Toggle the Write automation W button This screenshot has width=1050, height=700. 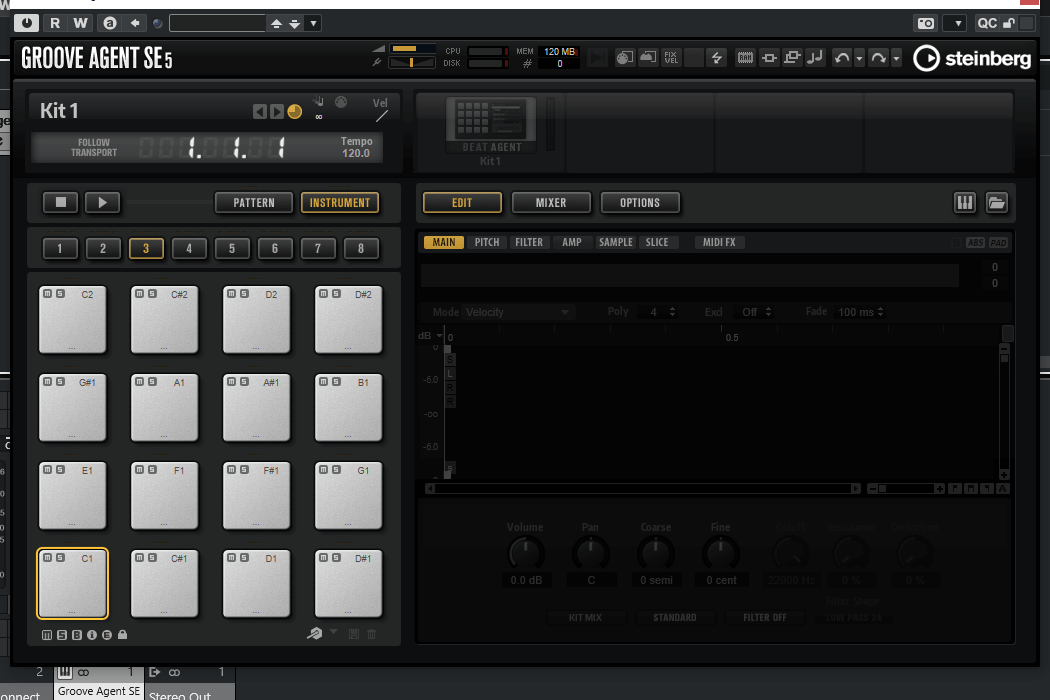pos(80,23)
